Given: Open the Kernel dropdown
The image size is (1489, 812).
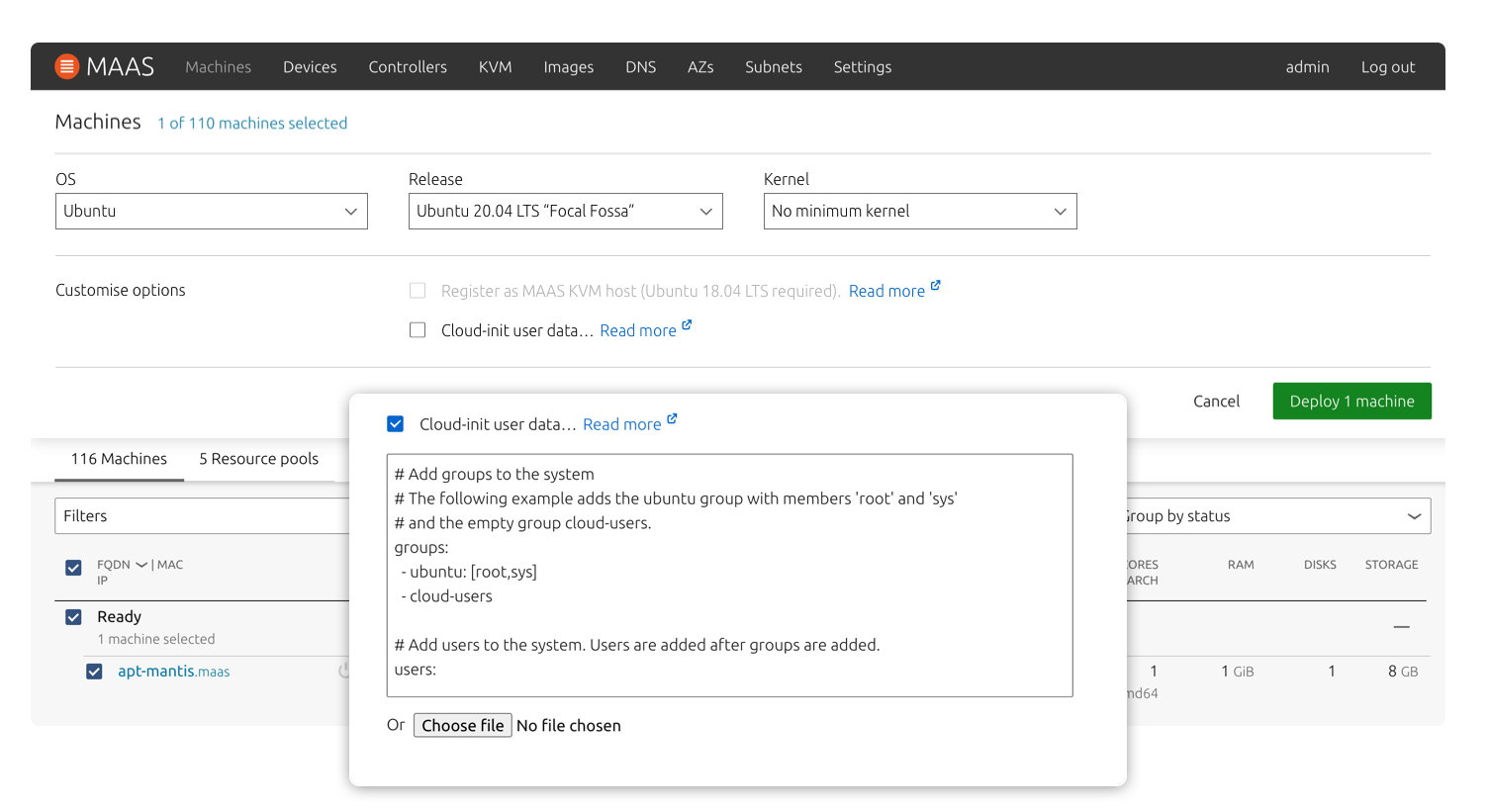Looking at the screenshot, I should 919,212.
